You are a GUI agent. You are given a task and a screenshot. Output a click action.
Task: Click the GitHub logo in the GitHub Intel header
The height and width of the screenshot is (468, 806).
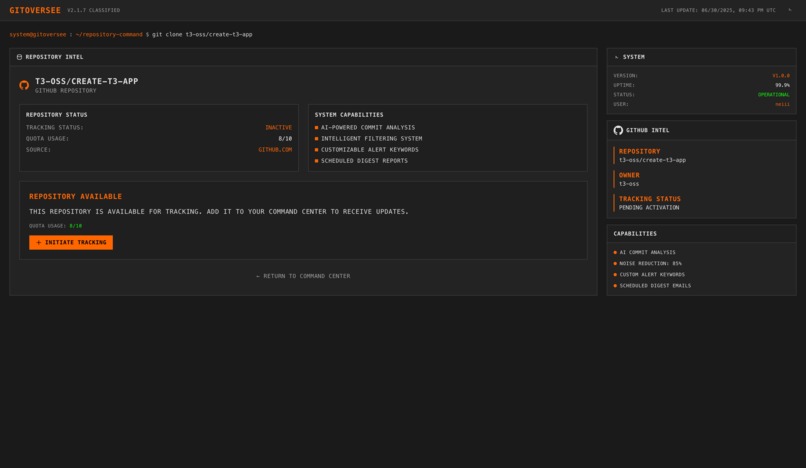(618, 130)
